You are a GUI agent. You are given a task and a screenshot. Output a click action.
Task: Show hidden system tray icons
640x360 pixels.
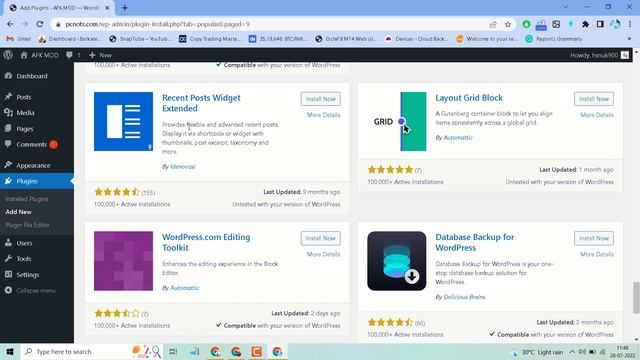pyautogui.click(x=572, y=352)
